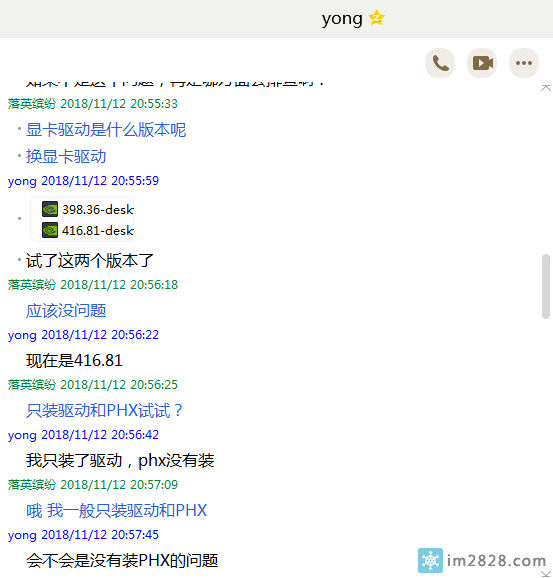Click sender header 落英缤纷 at 20:56:18
The height and width of the screenshot is (578, 553).
pyautogui.click(x=93, y=285)
